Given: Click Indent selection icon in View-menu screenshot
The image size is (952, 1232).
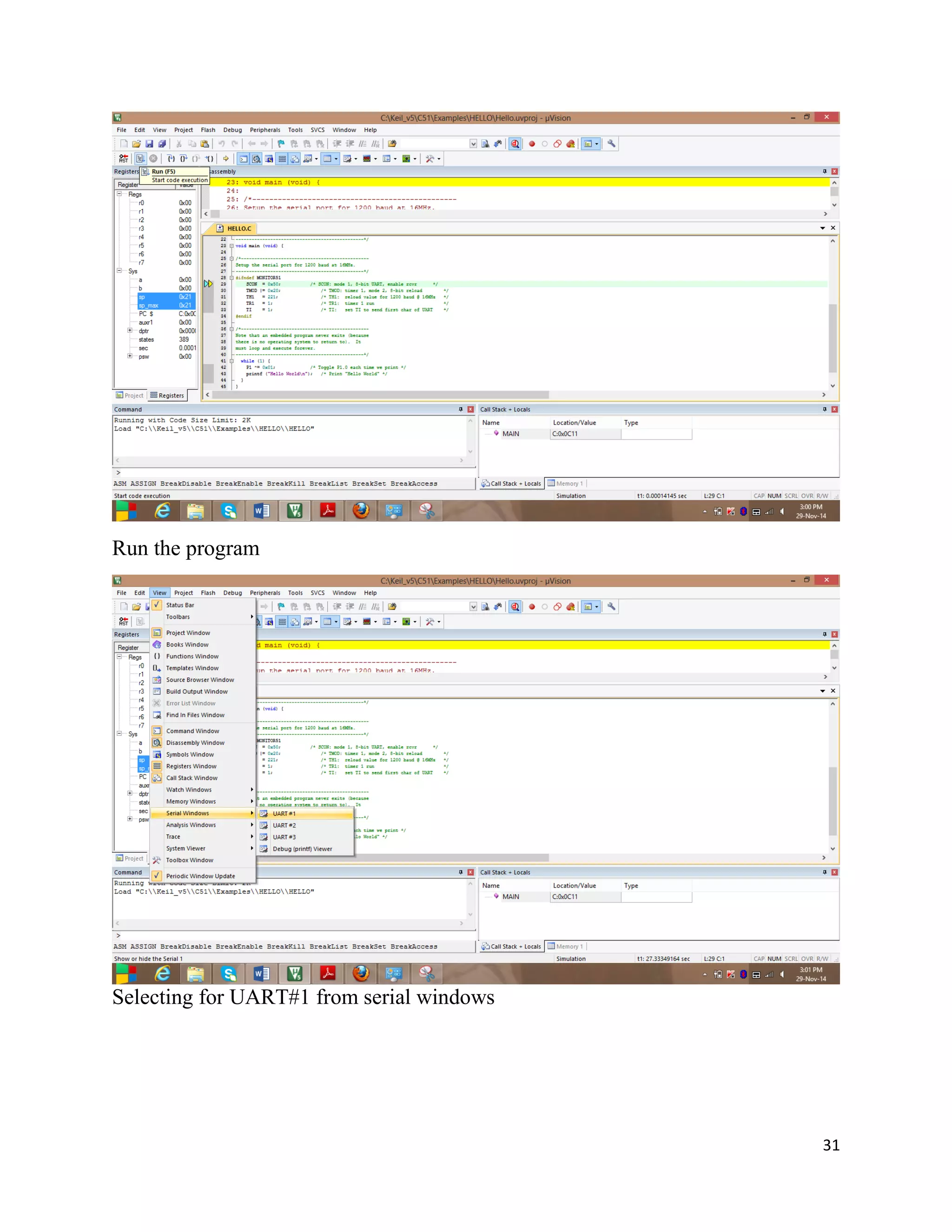Looking at the screenshot, I should coord(337,607).
